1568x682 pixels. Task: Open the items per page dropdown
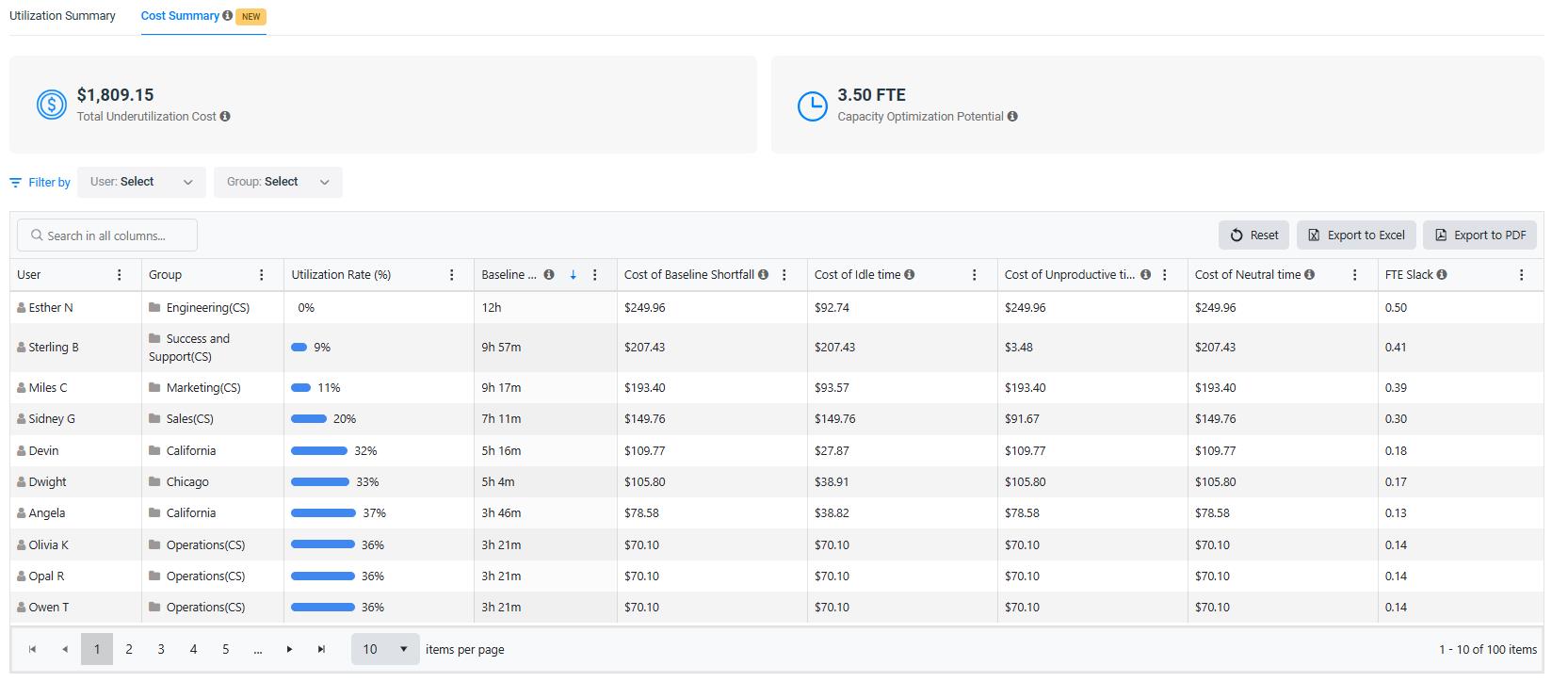(385, 649)
